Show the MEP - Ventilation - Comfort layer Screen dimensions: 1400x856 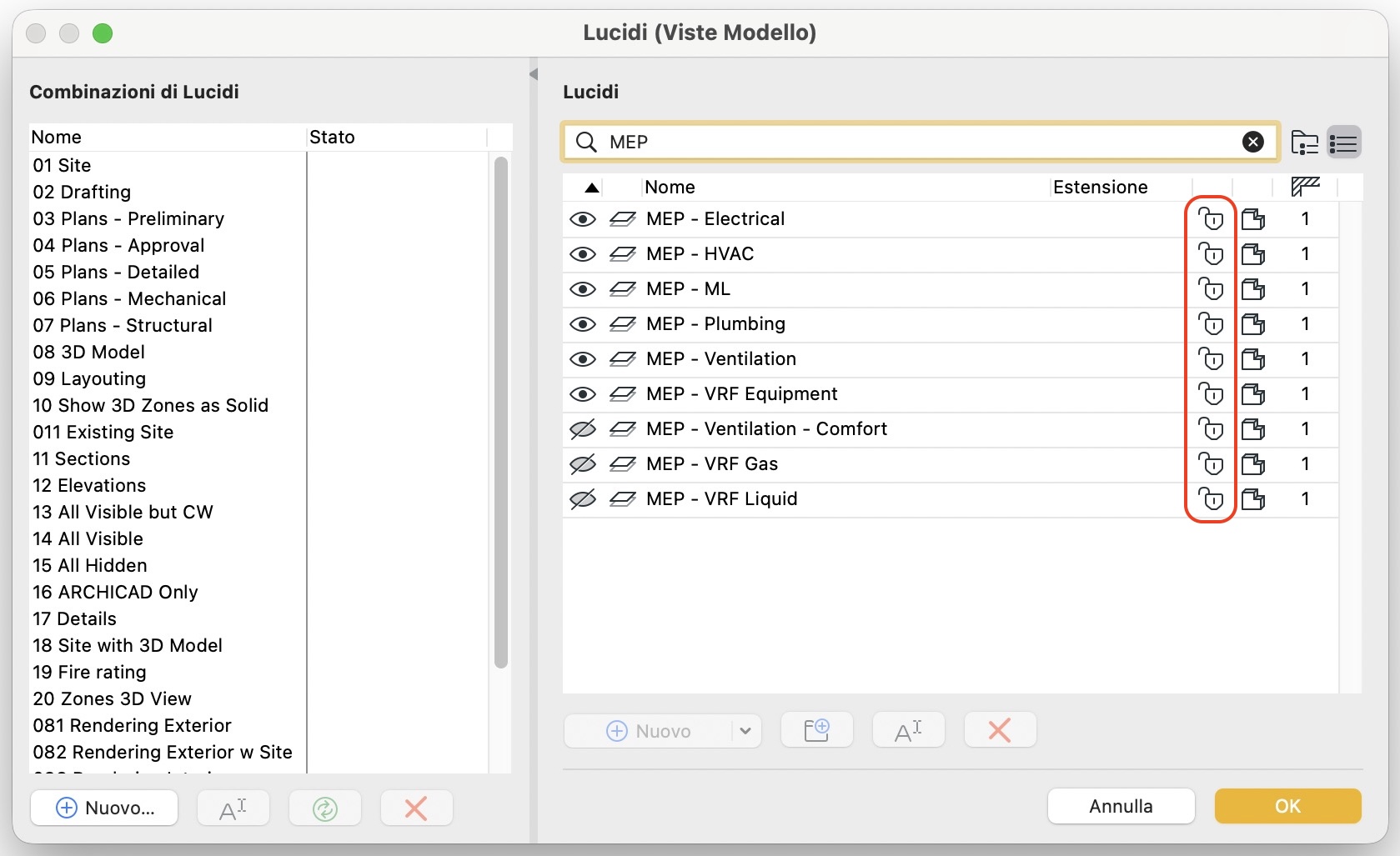582,429
